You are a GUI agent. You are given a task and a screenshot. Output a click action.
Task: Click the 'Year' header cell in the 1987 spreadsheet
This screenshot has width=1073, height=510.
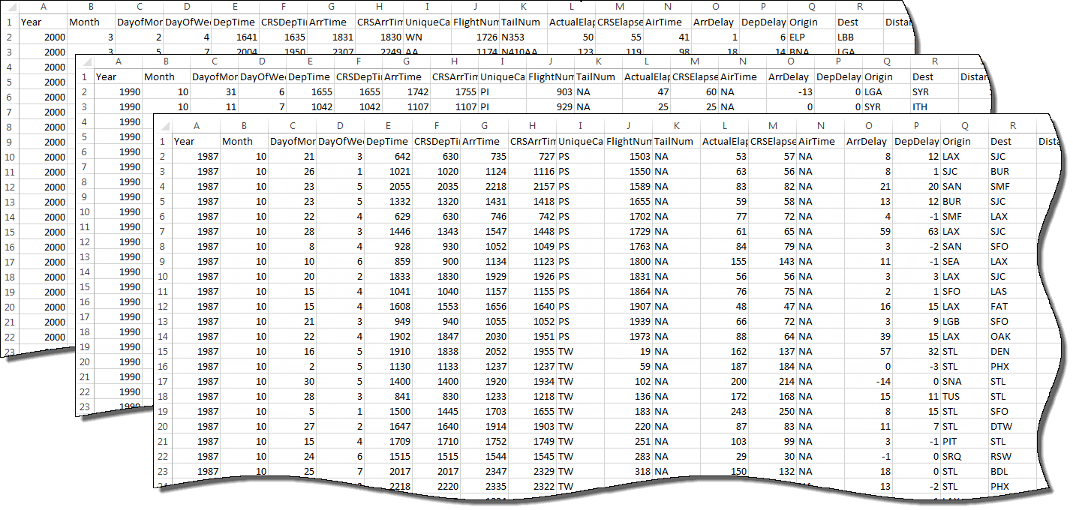[196, 142]
